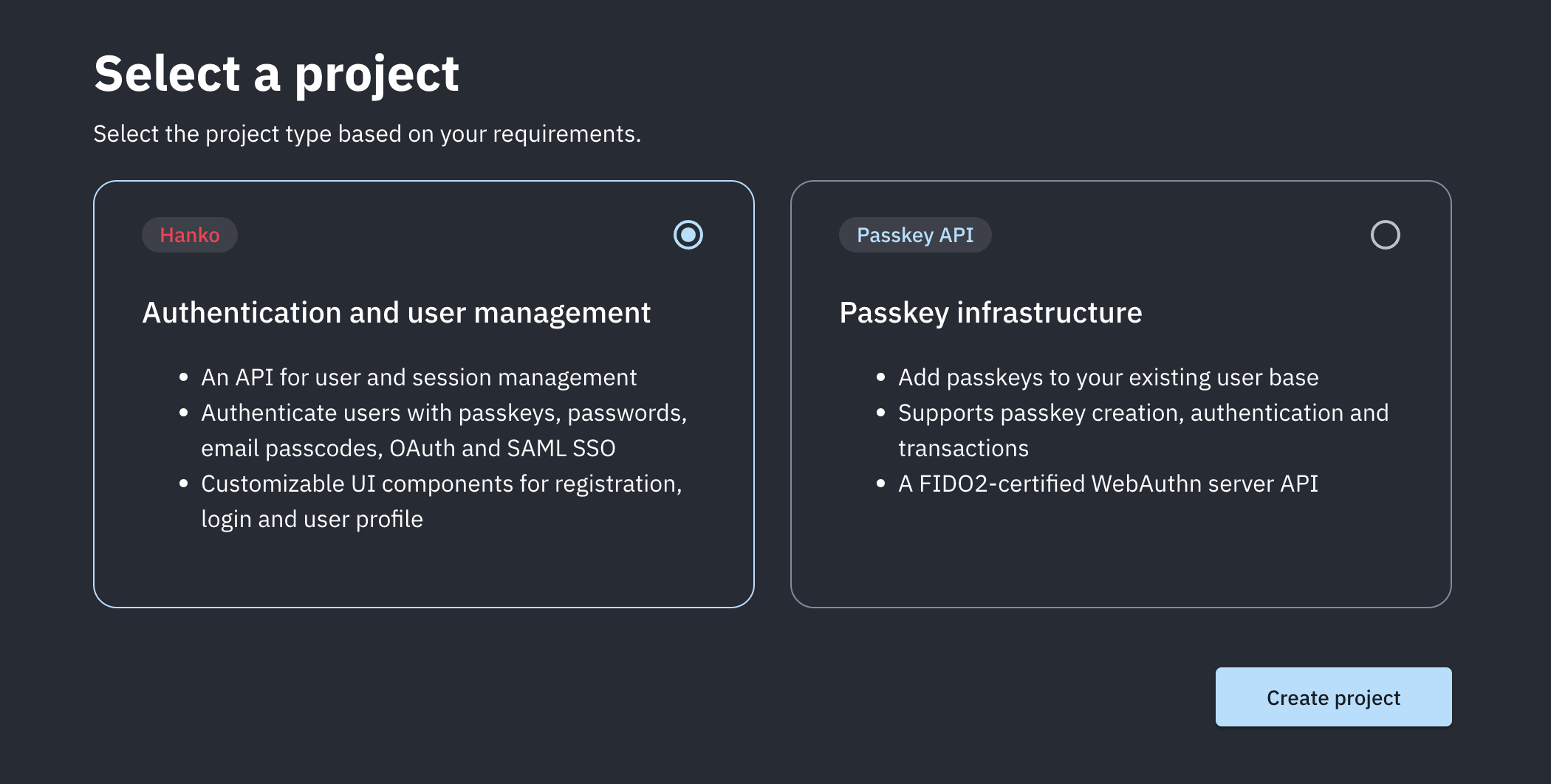Viewport: 1551px width, 784px height.
Task: Click the Select a project title
Action: (276, 74)
